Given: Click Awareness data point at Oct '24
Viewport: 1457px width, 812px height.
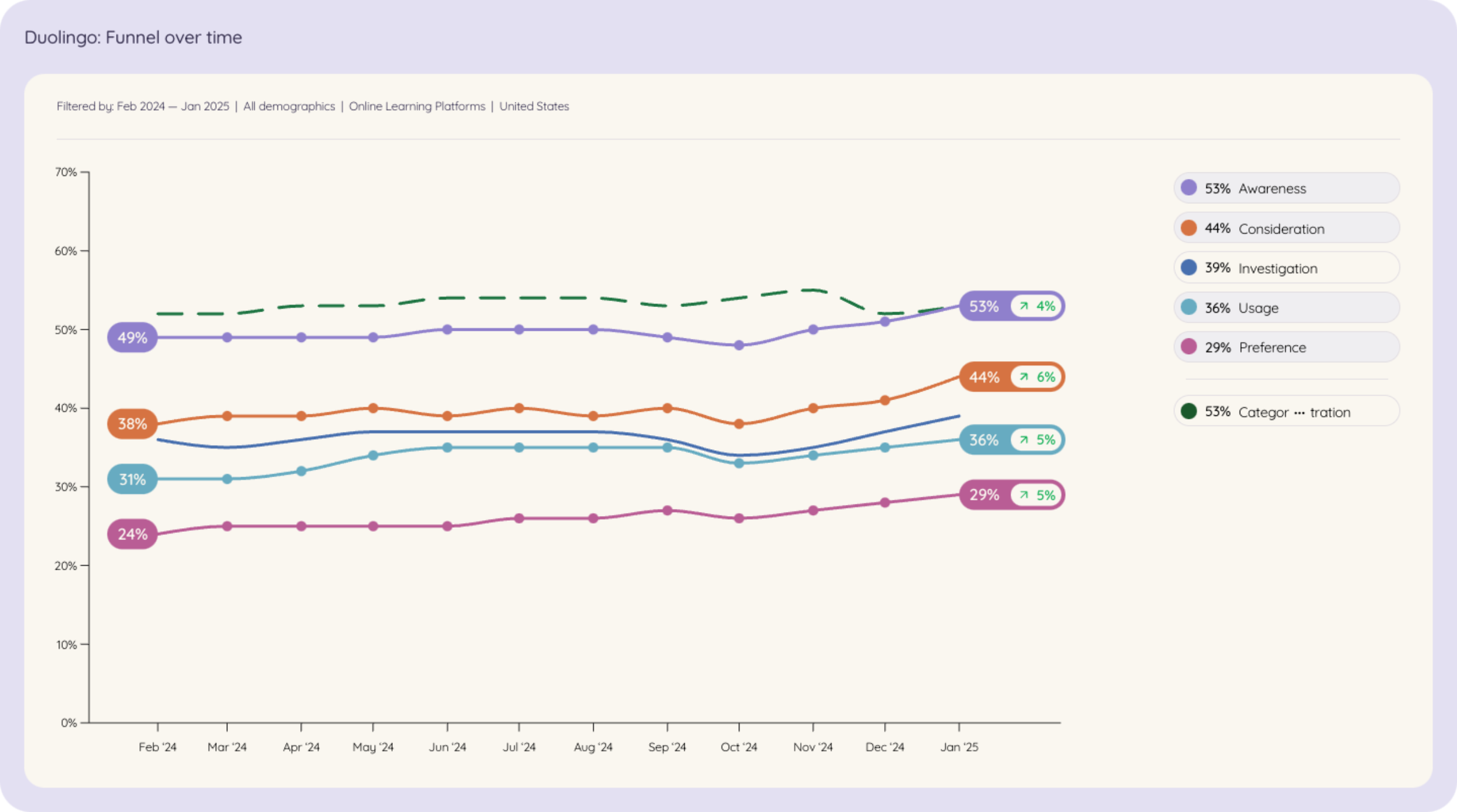Looking at the screenshot, I should point(739,345).
